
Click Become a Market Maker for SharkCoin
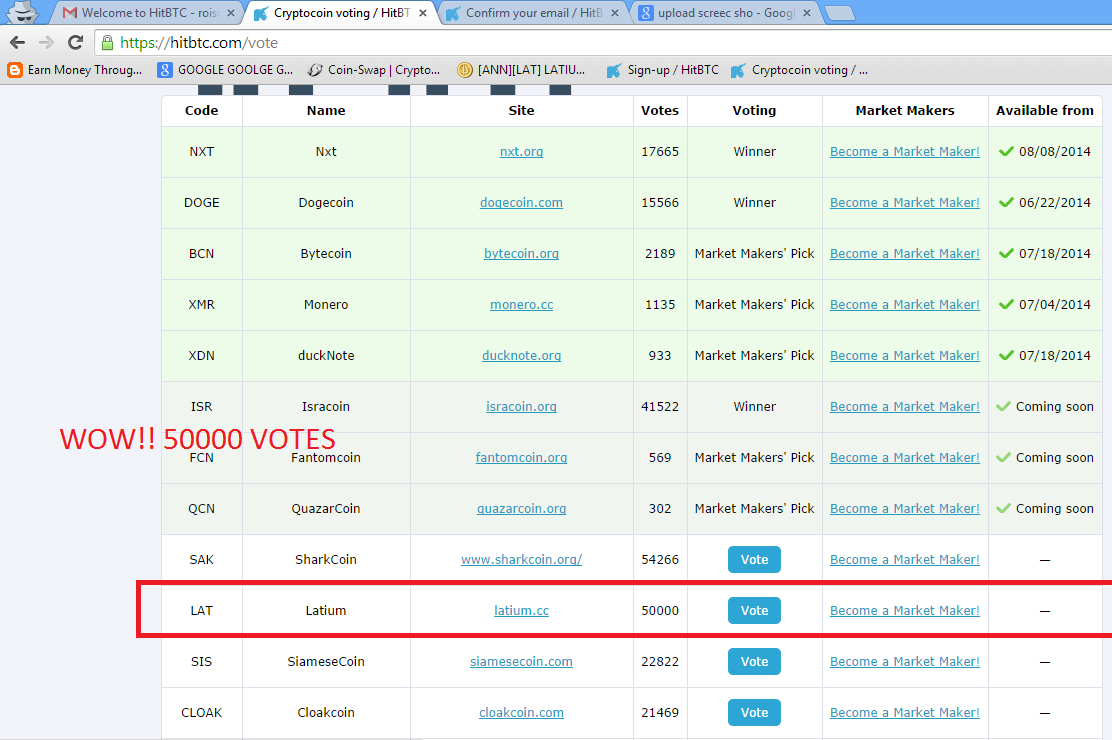coord(905,560)
